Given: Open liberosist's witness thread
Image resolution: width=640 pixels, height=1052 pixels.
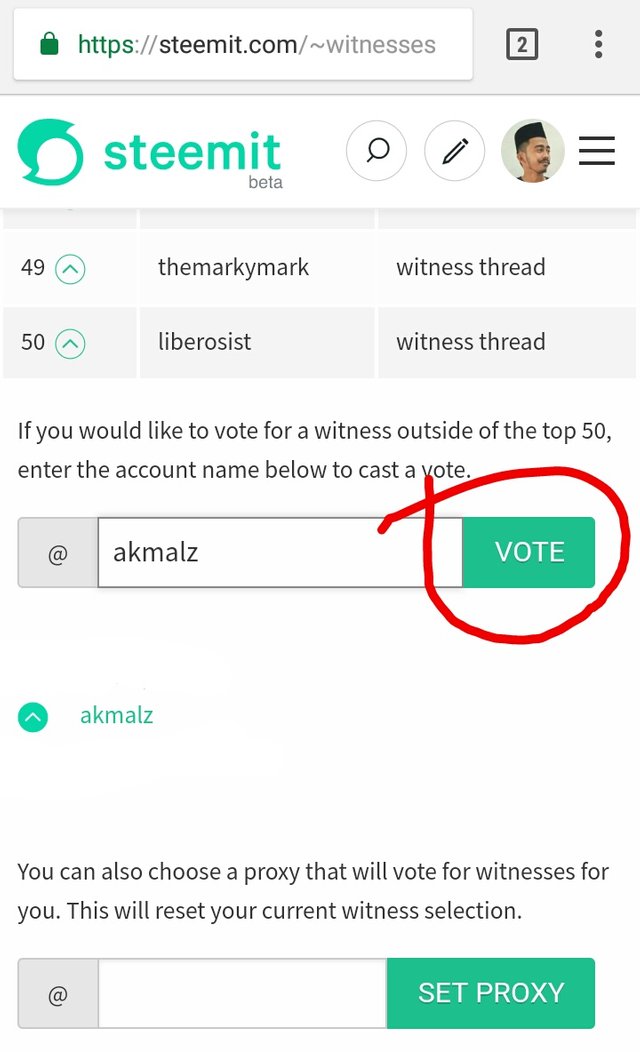Looking at the screenshot, I should click(470, 341).
